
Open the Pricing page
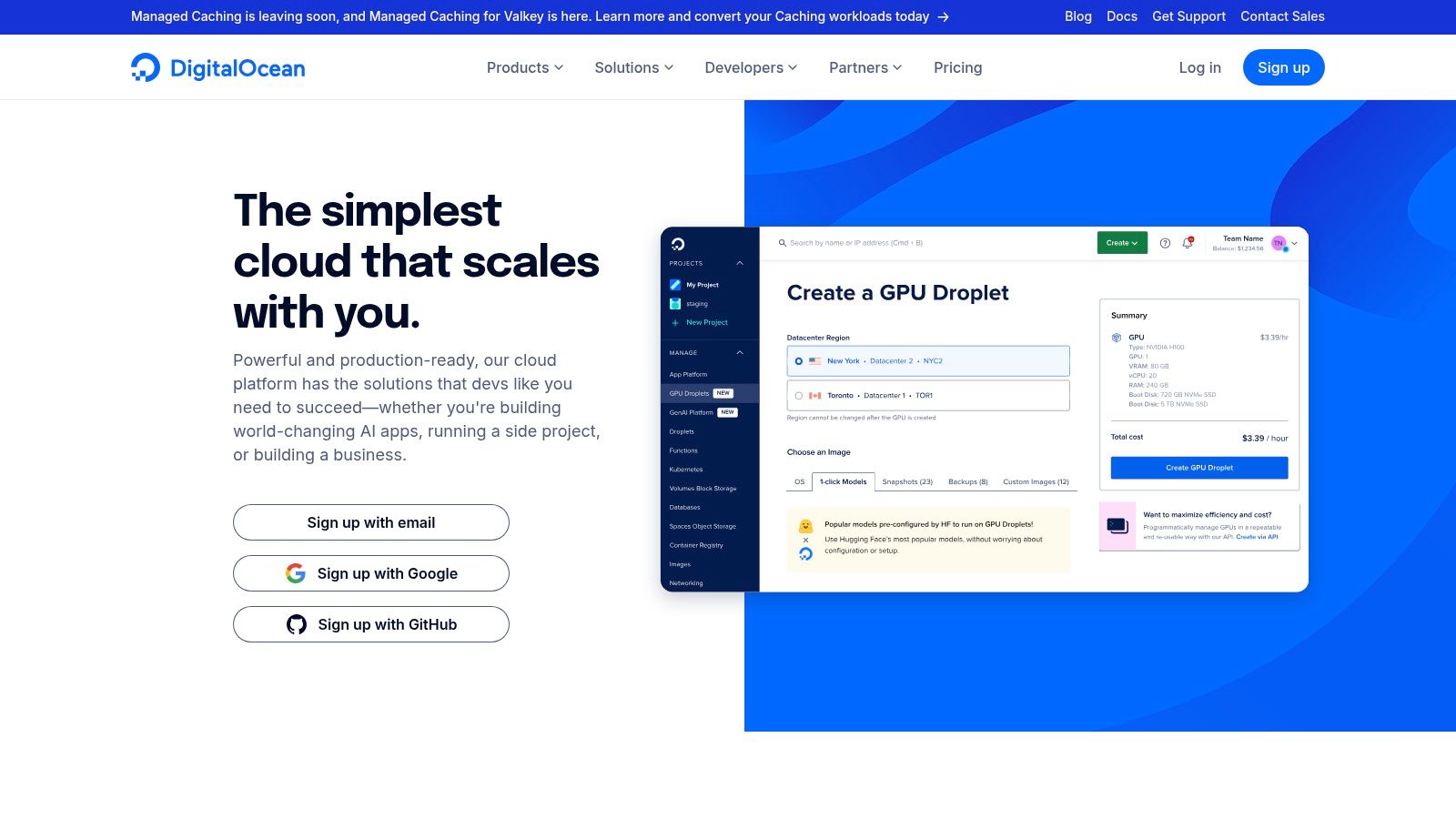pyautogui.click(x=957, y=67)
